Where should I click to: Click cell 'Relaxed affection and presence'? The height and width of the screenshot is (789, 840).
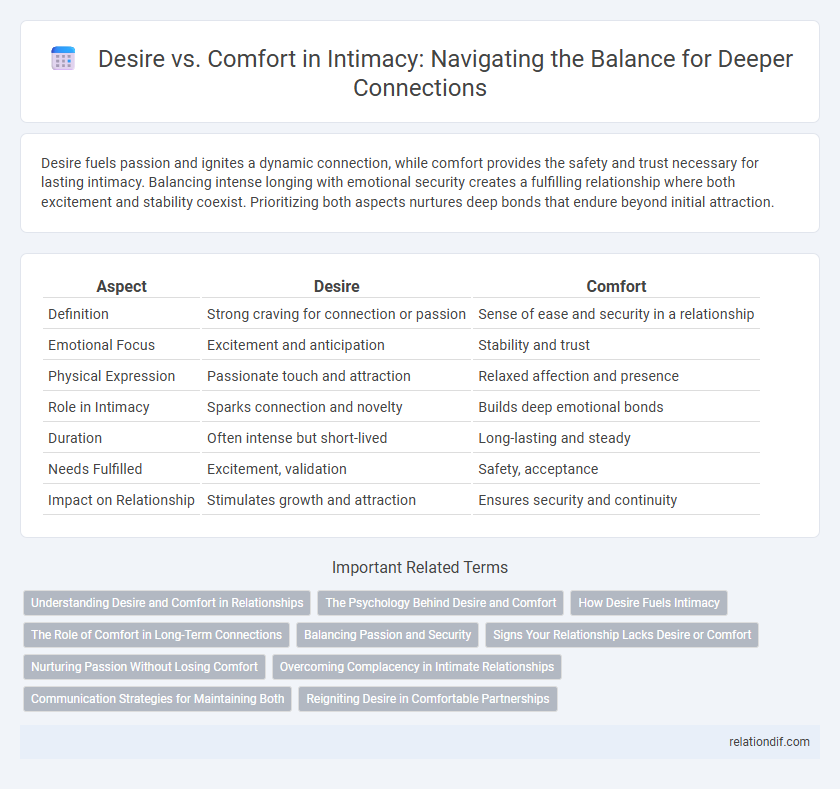[579, 376]
